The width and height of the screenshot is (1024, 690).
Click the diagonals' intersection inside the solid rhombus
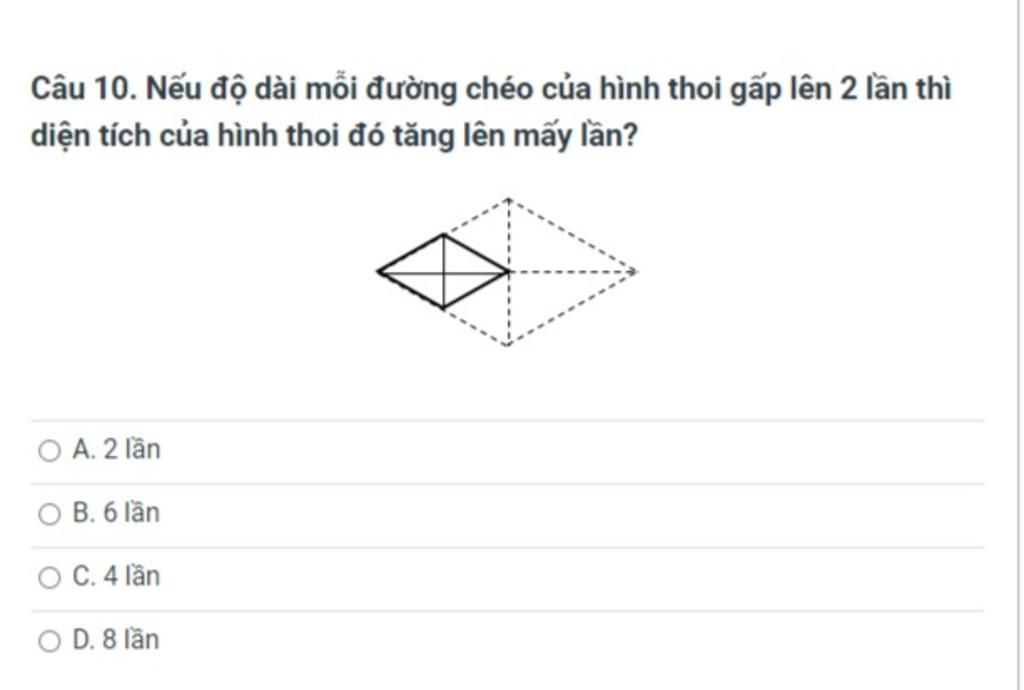click(443, 272)
